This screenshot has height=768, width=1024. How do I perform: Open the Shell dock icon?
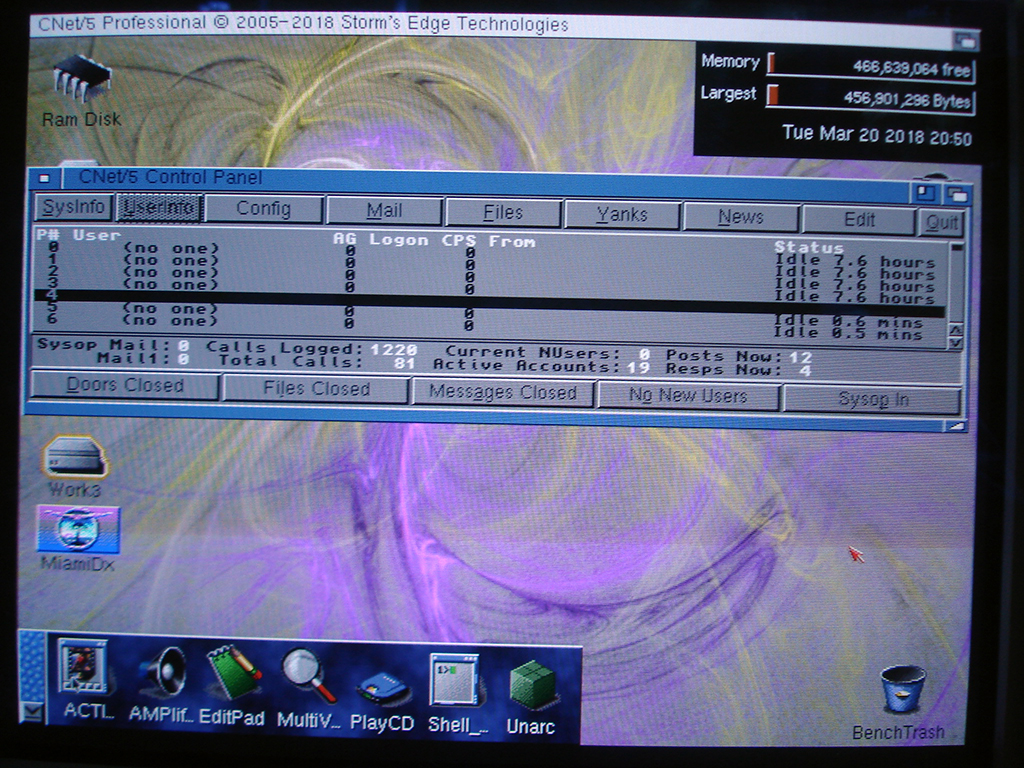coord(457,692)
